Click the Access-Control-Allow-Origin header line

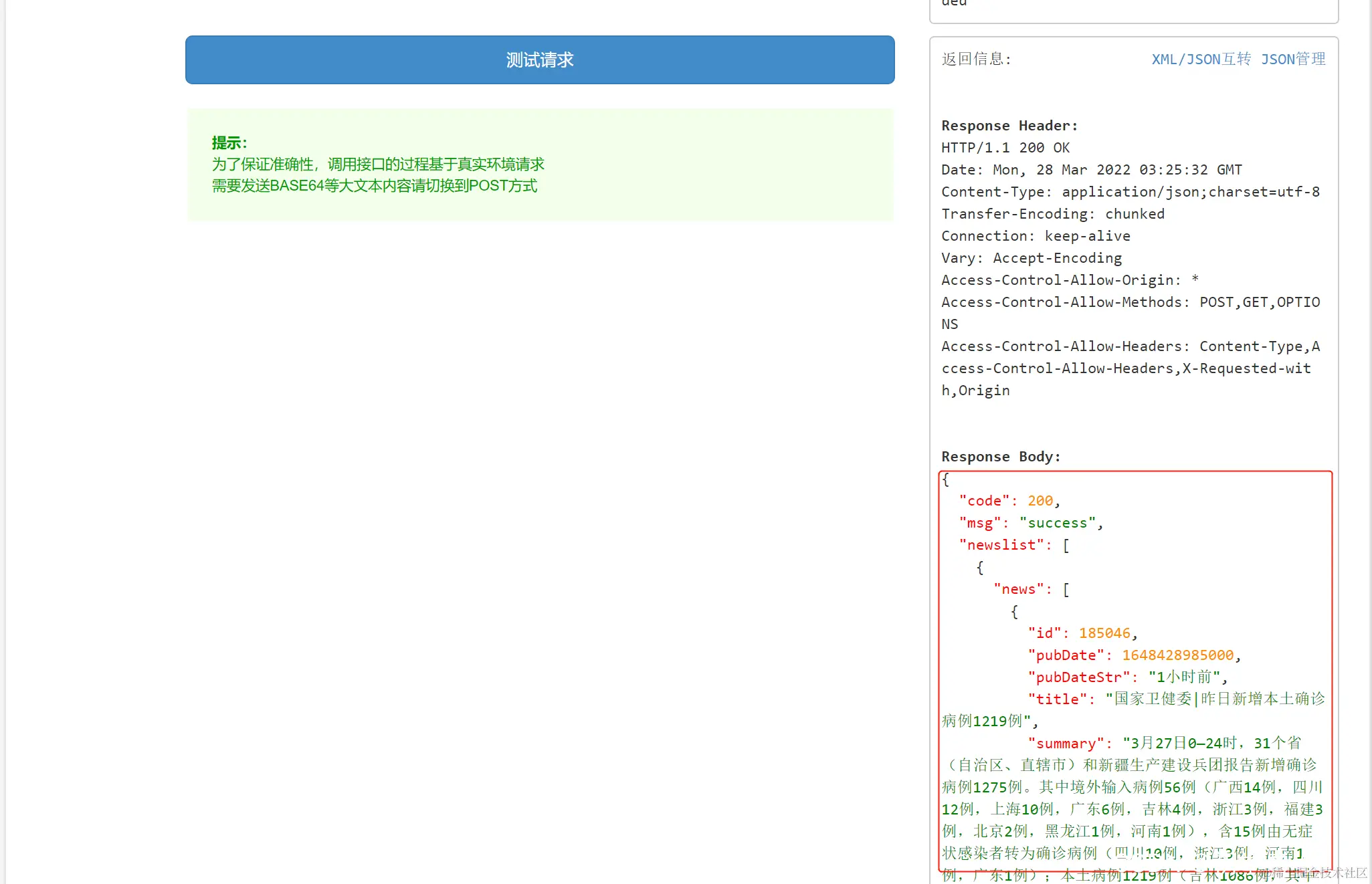[1069, 280]
